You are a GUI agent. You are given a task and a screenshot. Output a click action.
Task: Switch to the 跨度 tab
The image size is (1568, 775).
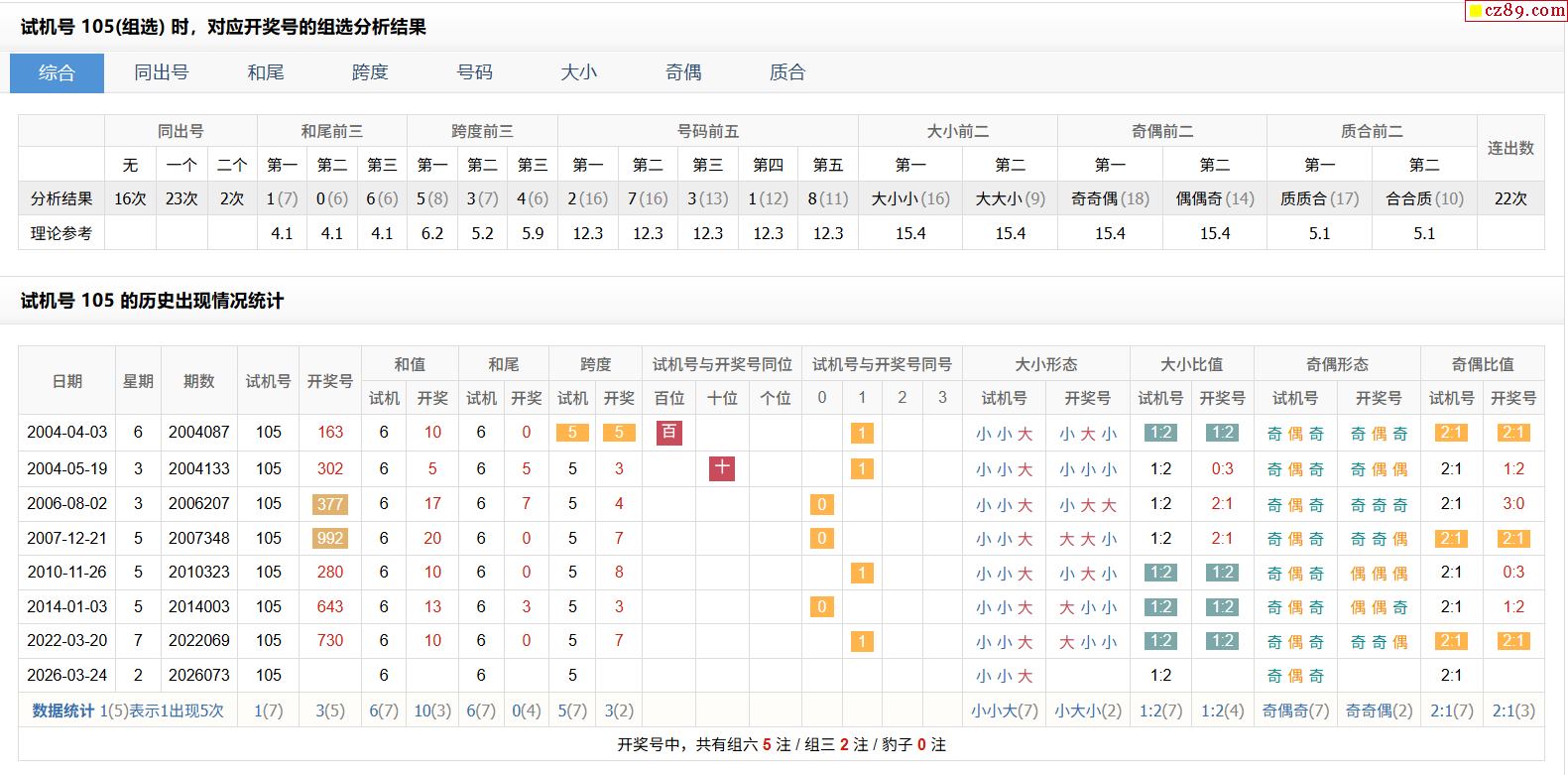click(370, 72)
